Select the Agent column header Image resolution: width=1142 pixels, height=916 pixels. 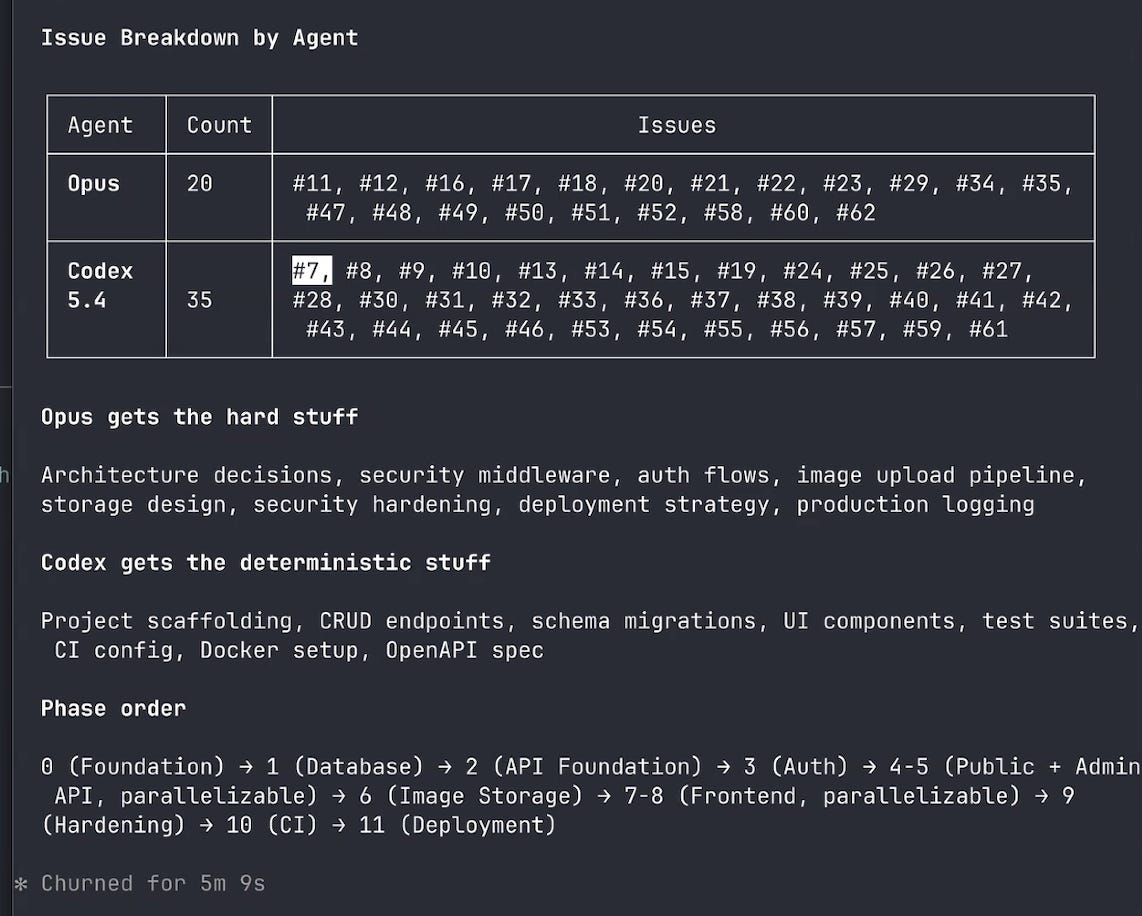pyautogui.click(x=100, y=125)
